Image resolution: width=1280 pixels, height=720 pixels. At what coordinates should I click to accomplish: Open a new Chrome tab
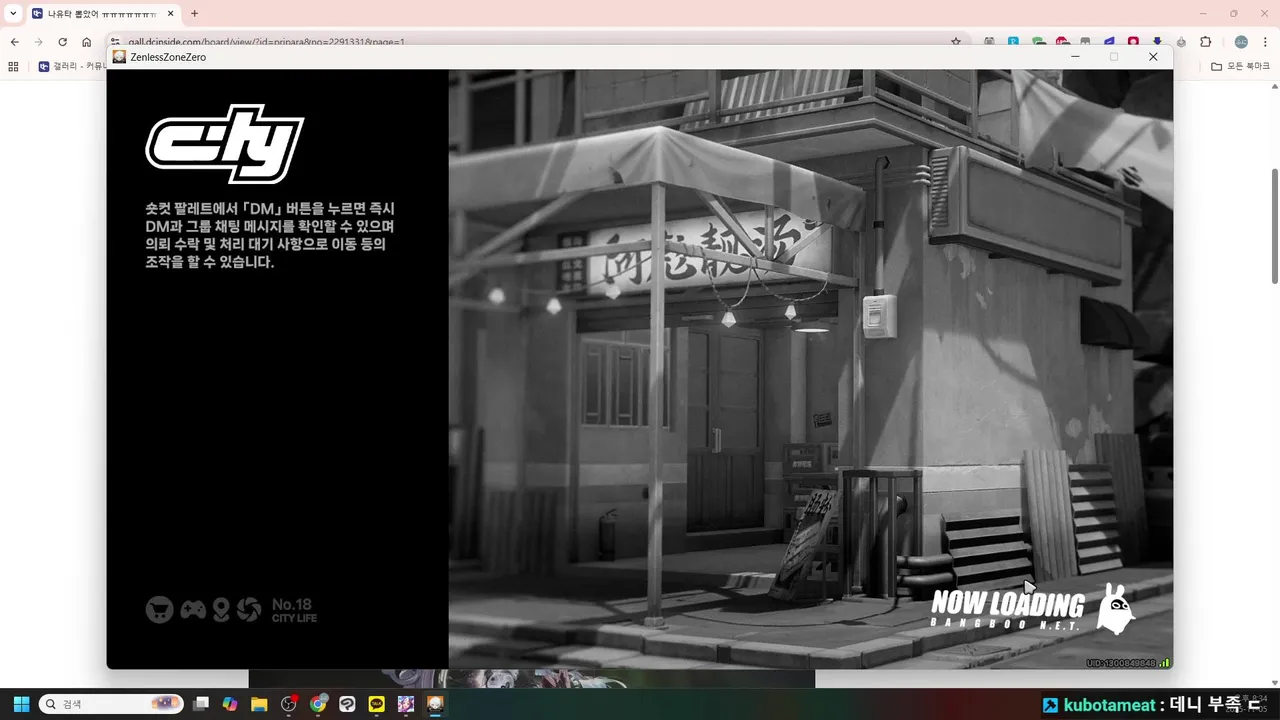coord(194,14)
